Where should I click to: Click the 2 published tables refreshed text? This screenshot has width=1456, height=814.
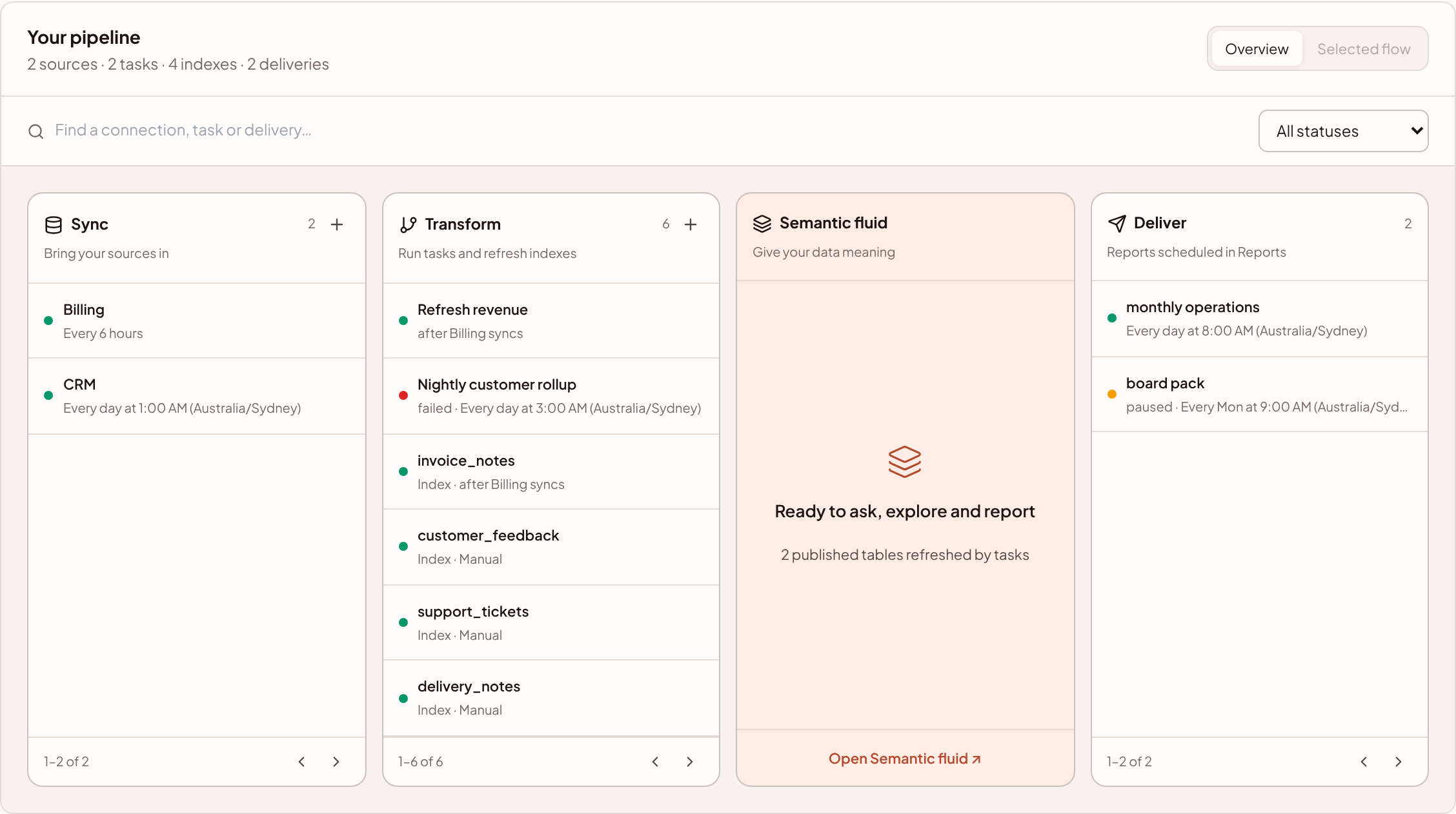(905, 555)
